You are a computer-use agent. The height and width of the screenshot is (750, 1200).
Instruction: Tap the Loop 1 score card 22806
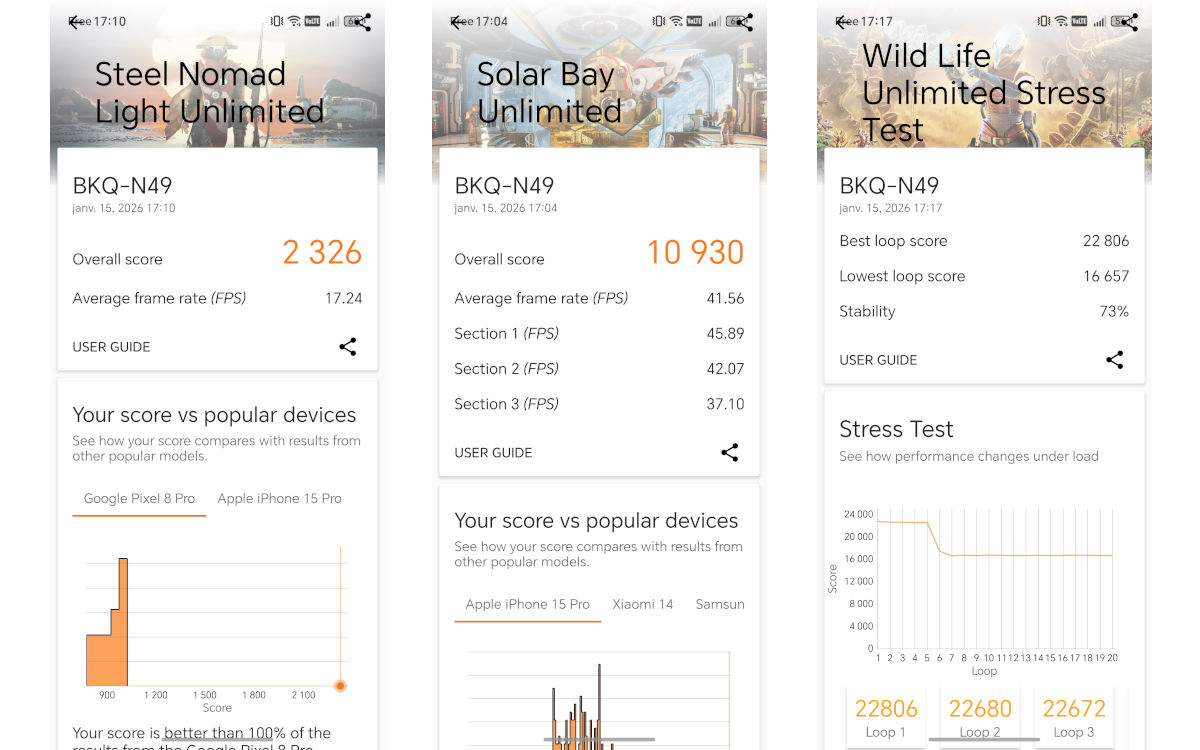point(886,717)
